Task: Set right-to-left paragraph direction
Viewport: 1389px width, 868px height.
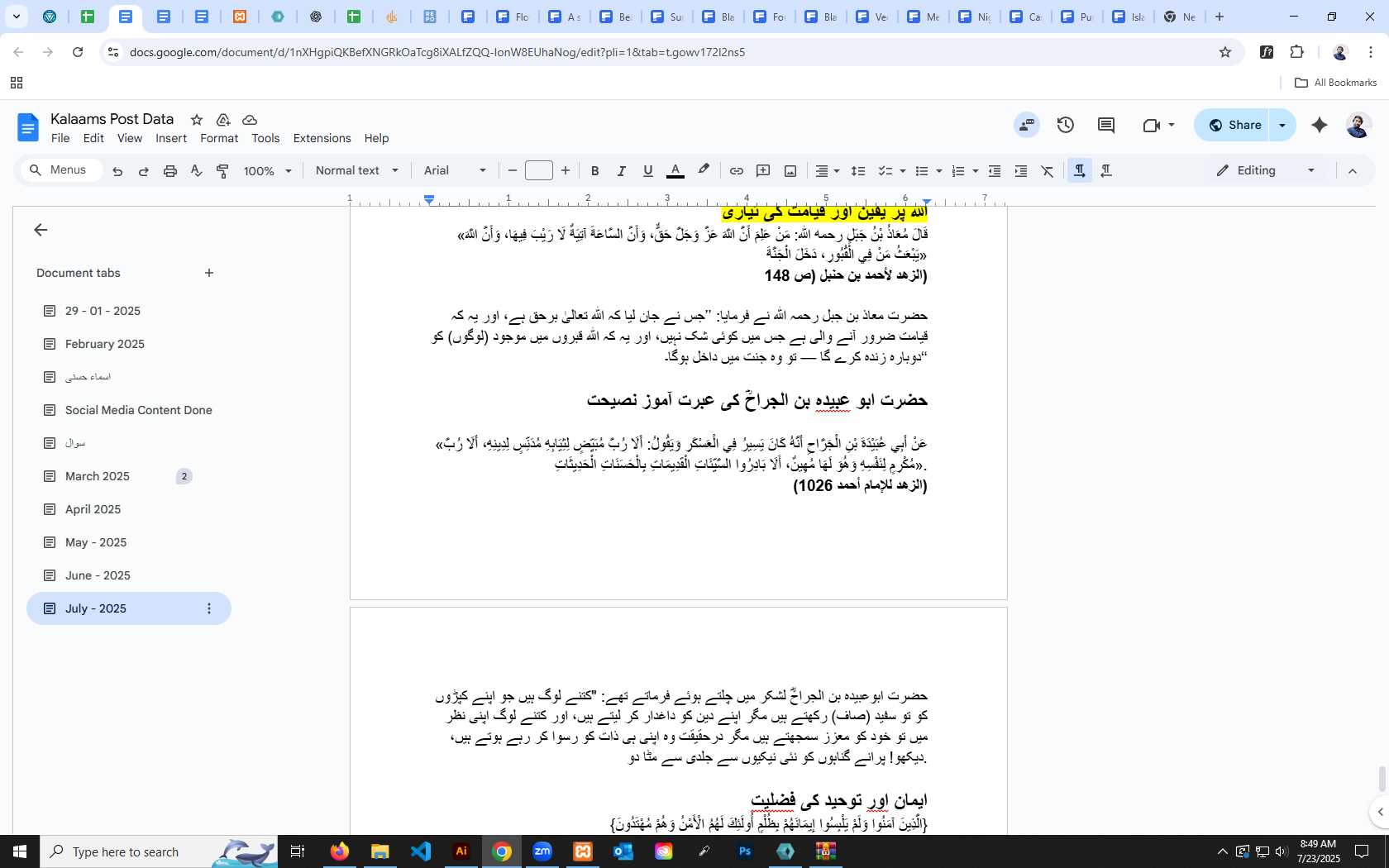Action: coord(1106,170)
